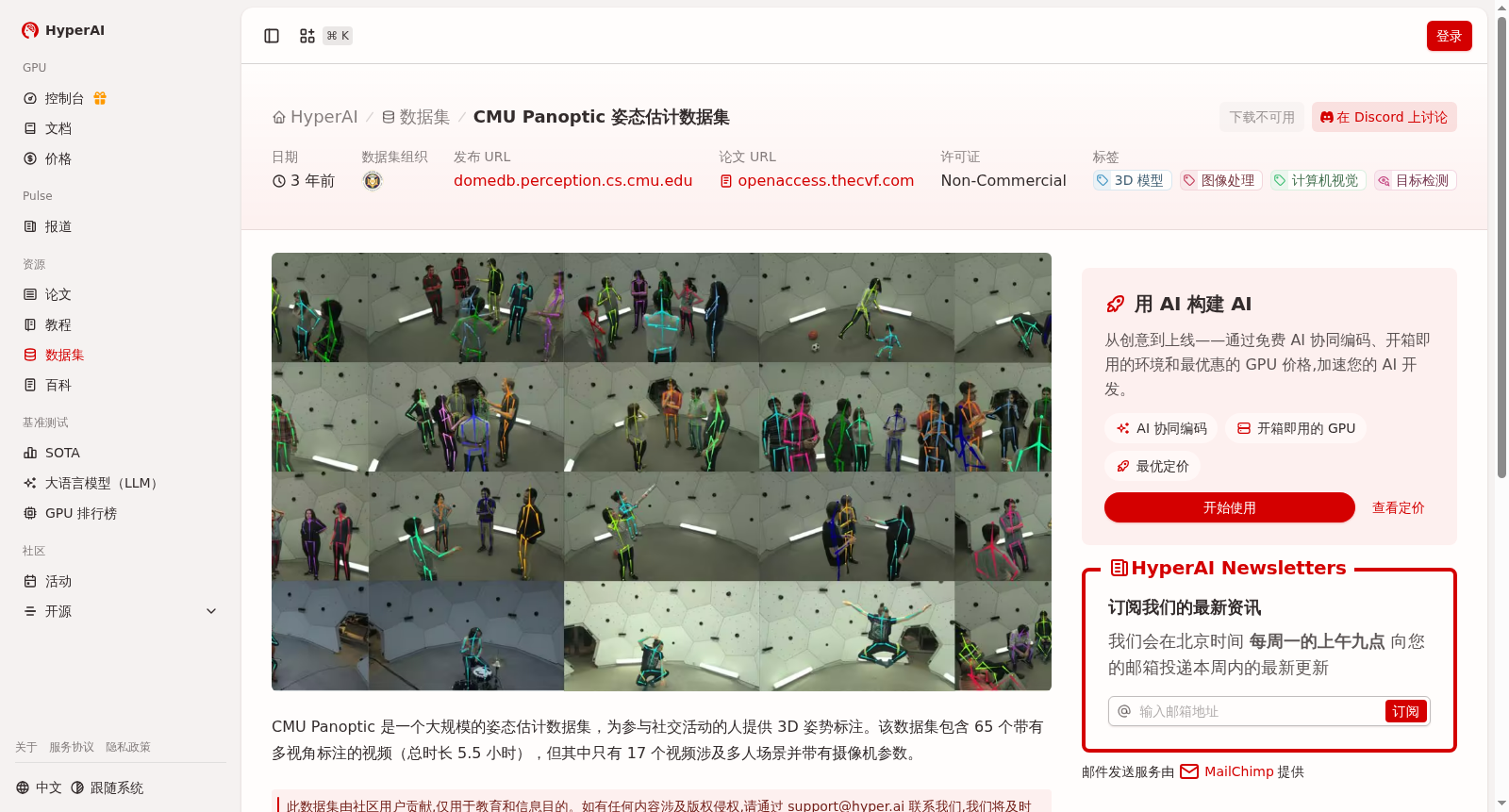Open the 隐私政策 footer link
Image resolution: width=1509 pixels, height=812 pixels.
(x=128, y=747)
